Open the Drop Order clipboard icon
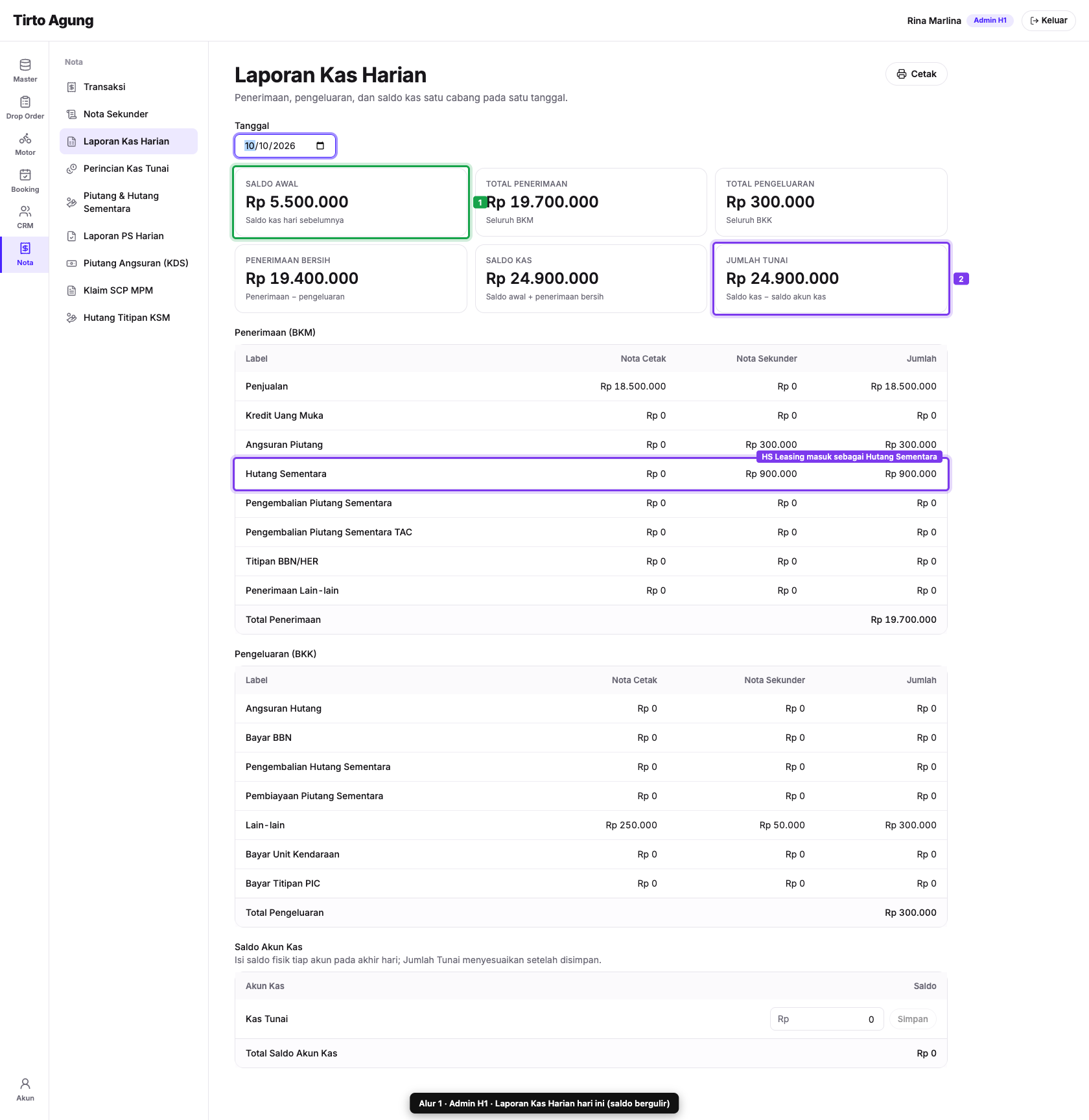The image size is (1089, 1120). click(25, 102)
